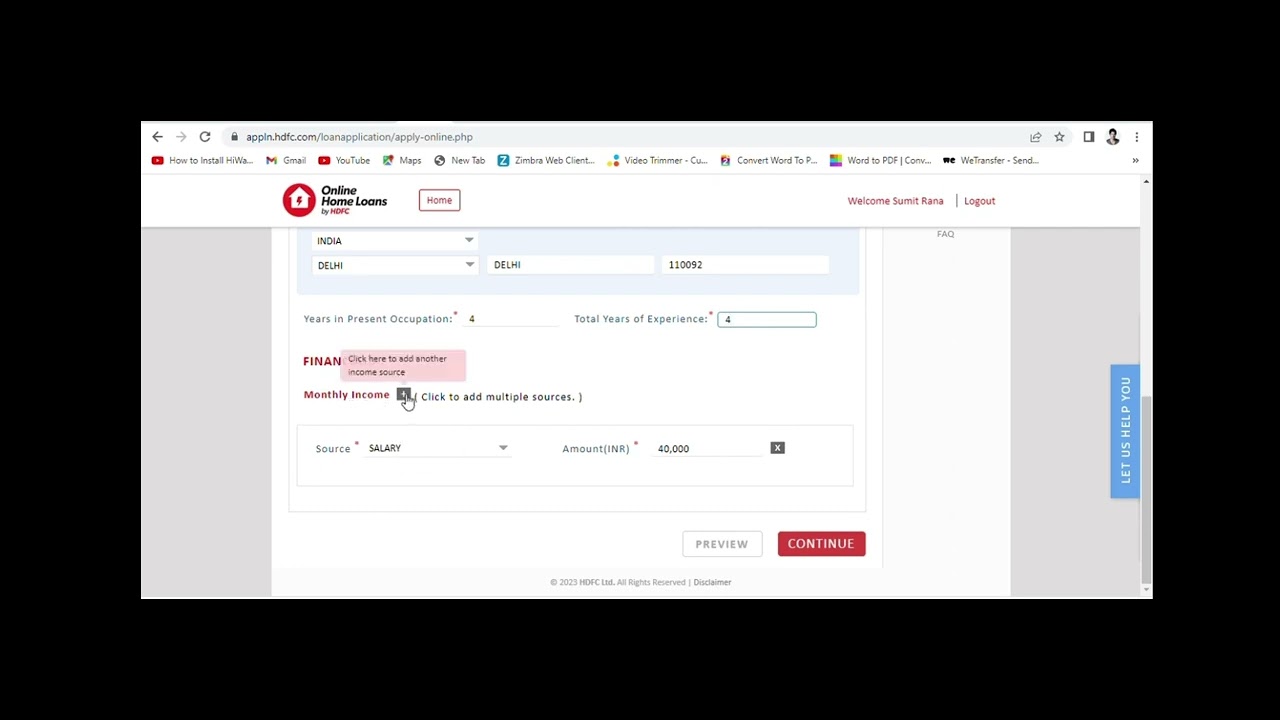This screenshot has height=720, width=1280.
Task: Click the browser forward arrow
Action: (181, 137)
